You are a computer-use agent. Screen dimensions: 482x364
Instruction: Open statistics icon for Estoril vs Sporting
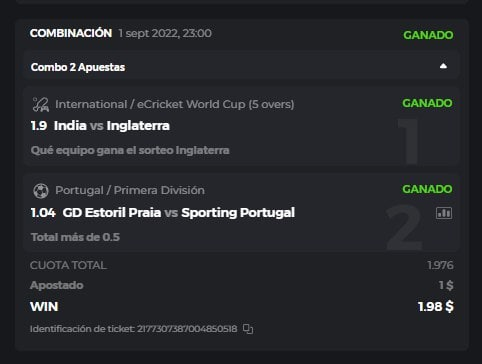(x=444, y=213)
